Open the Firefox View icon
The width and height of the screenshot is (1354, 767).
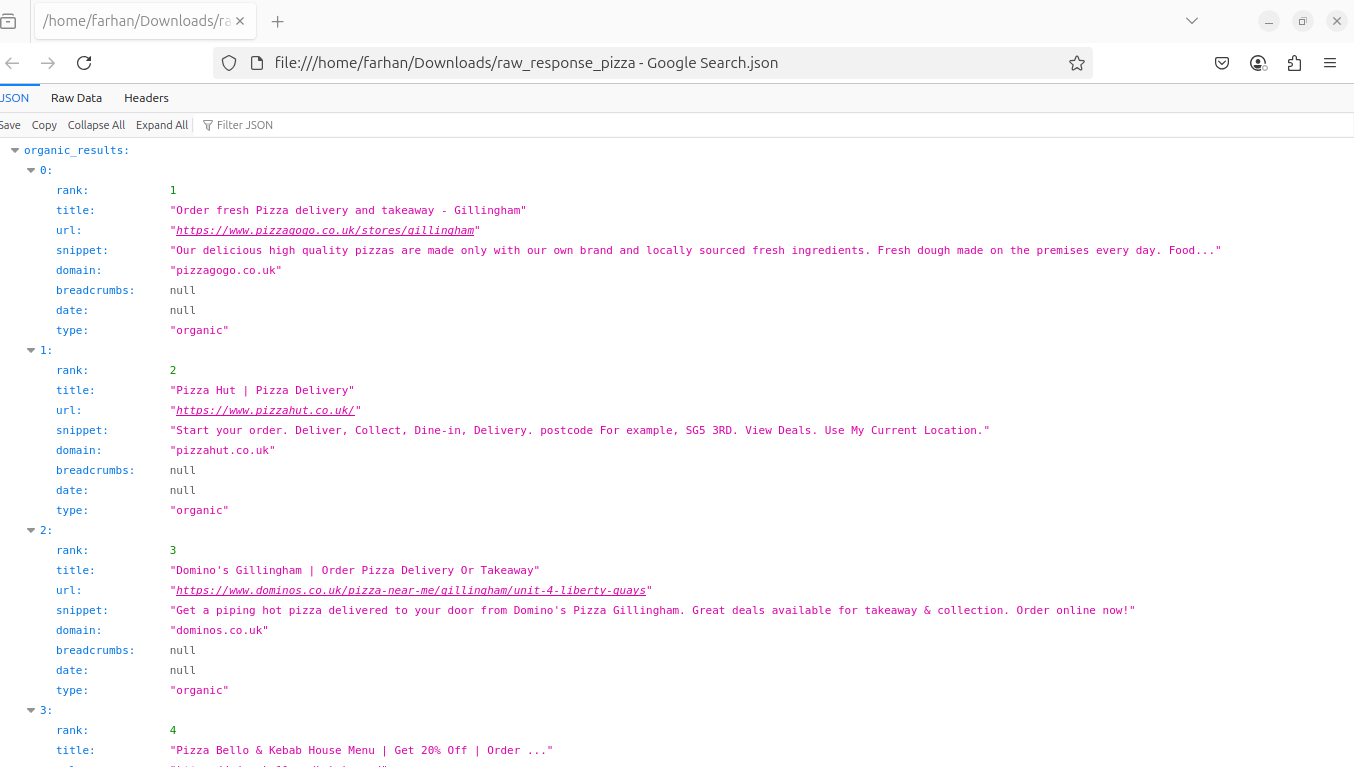[8, 21]
